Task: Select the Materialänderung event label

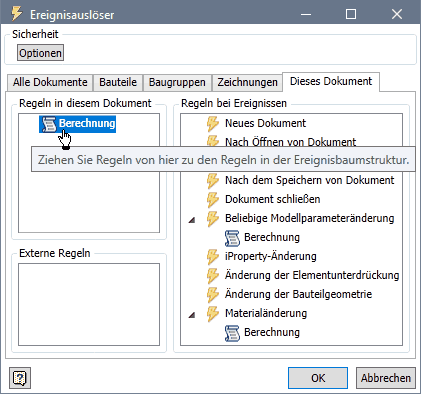Action: [x=266, y=313]
